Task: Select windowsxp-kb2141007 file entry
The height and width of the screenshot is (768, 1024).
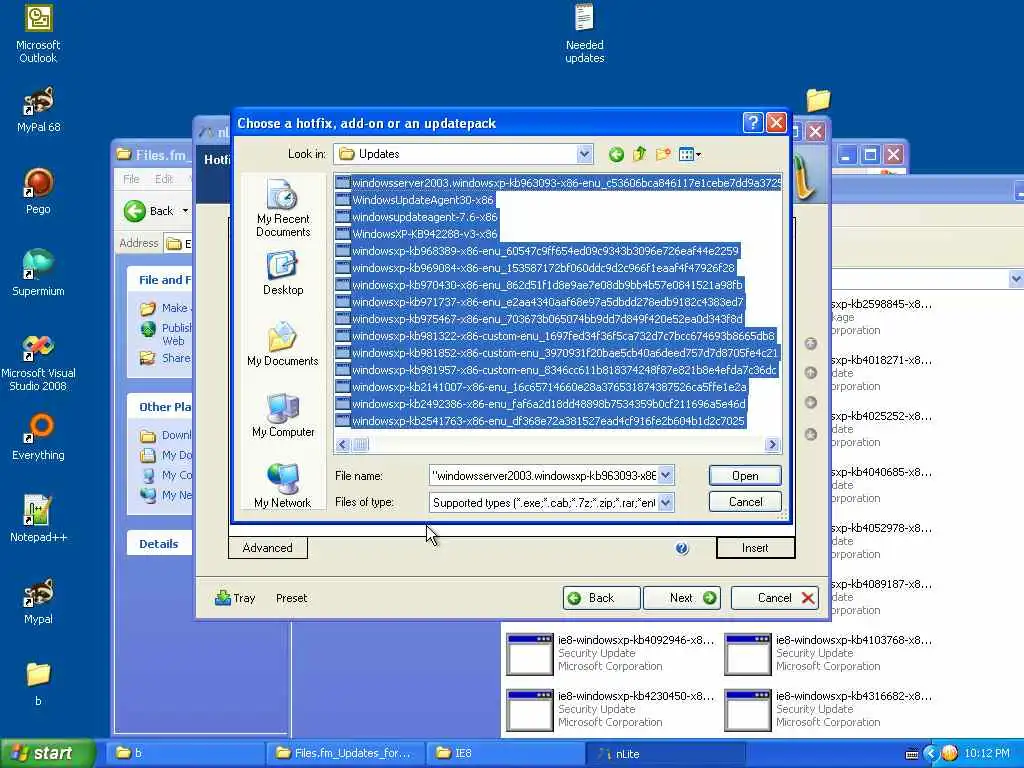Action: tap(541, 387)
